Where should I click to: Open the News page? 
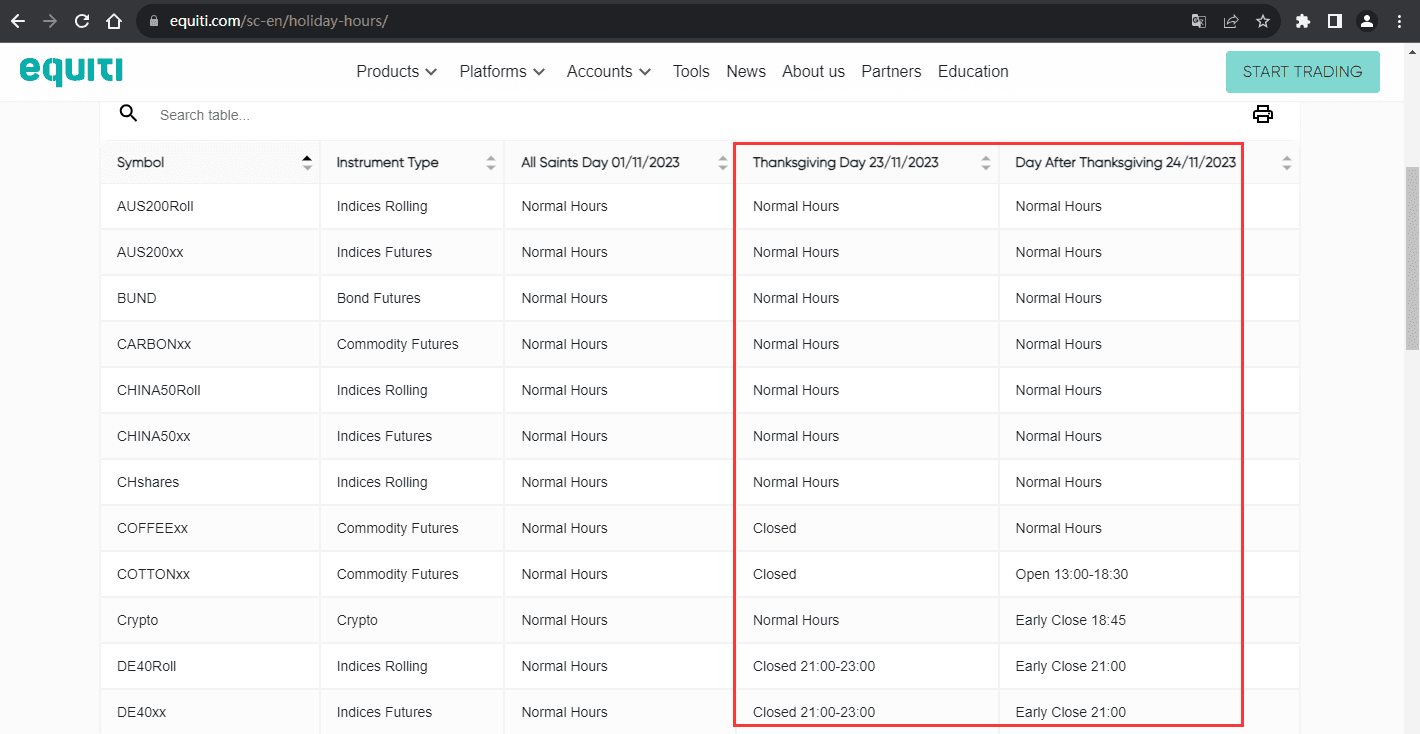click(746, 71)
